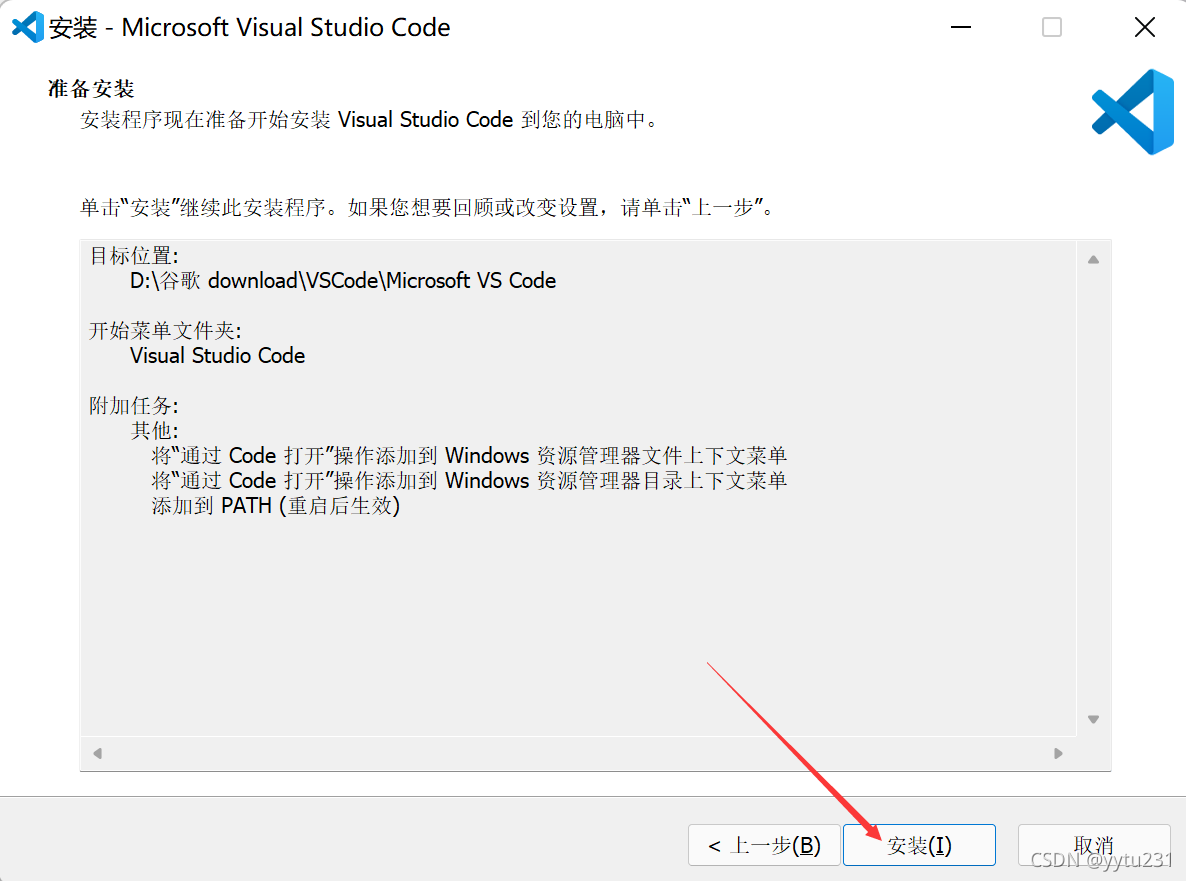Click the destination path D:\谷歌 download\VSCode\Microsoft VS Code
The width and height of the screenshot is (1186, 881).
(343, 281)
